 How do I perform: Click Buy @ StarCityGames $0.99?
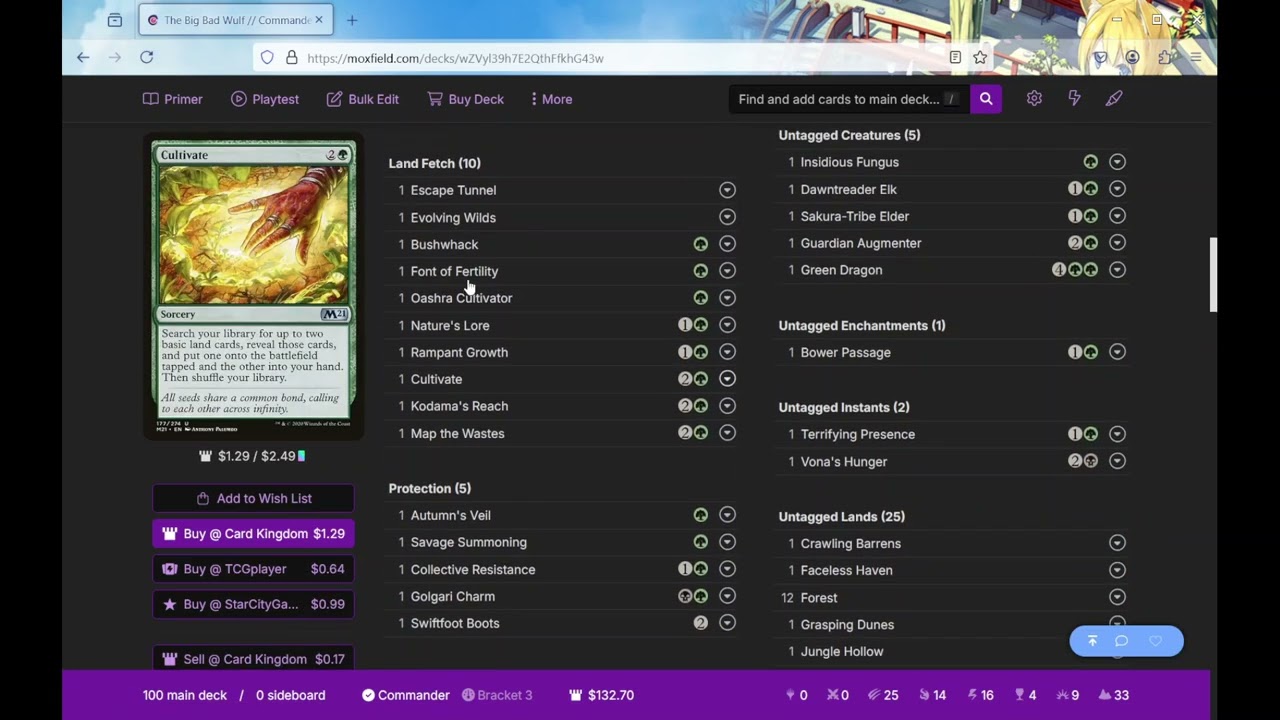tap(253, 604)
